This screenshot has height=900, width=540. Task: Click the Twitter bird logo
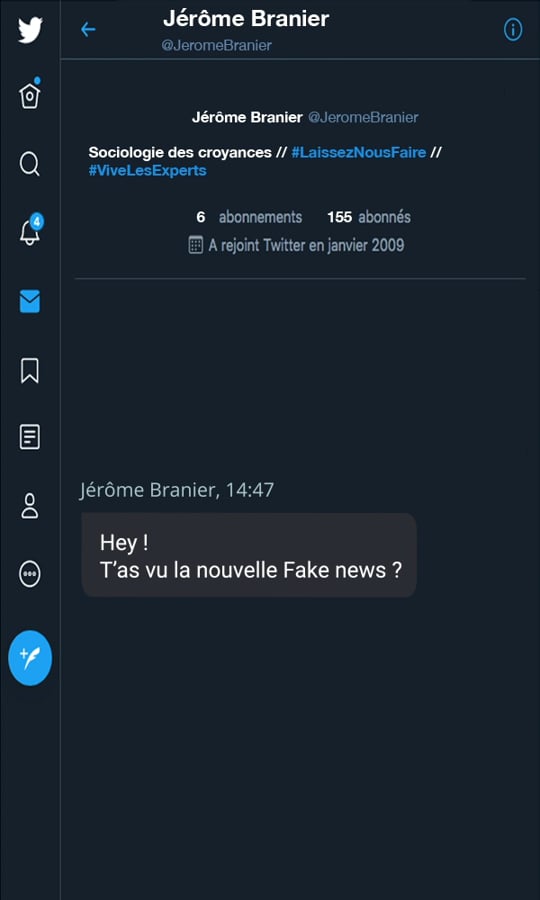click(x=30, y=30)
